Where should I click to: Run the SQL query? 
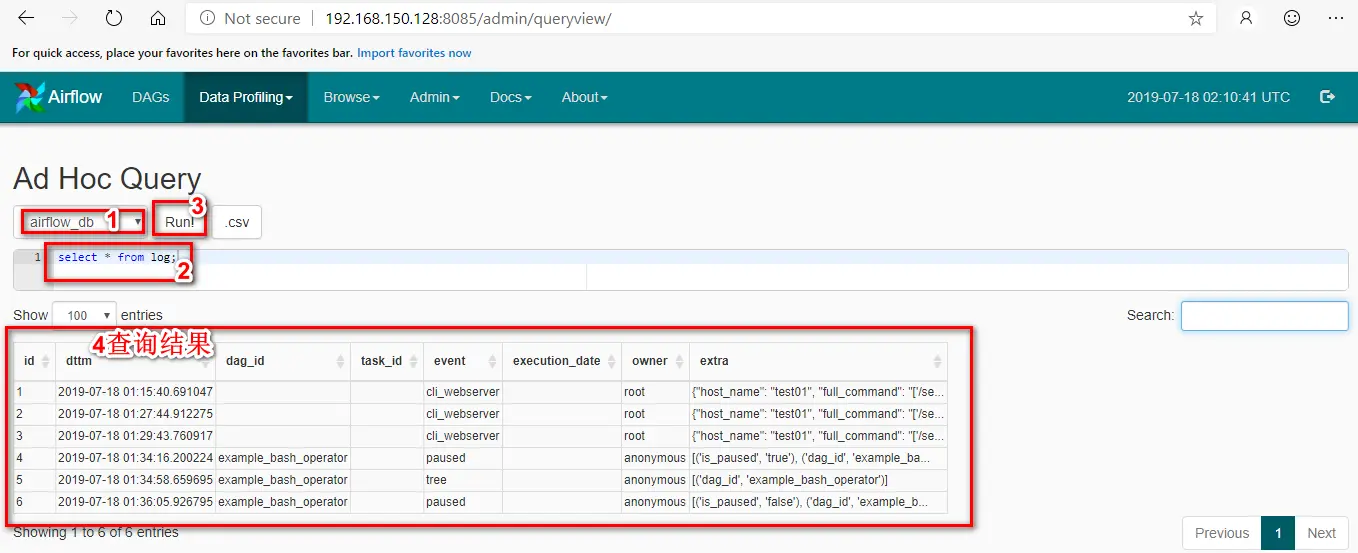tap(180, 222)
